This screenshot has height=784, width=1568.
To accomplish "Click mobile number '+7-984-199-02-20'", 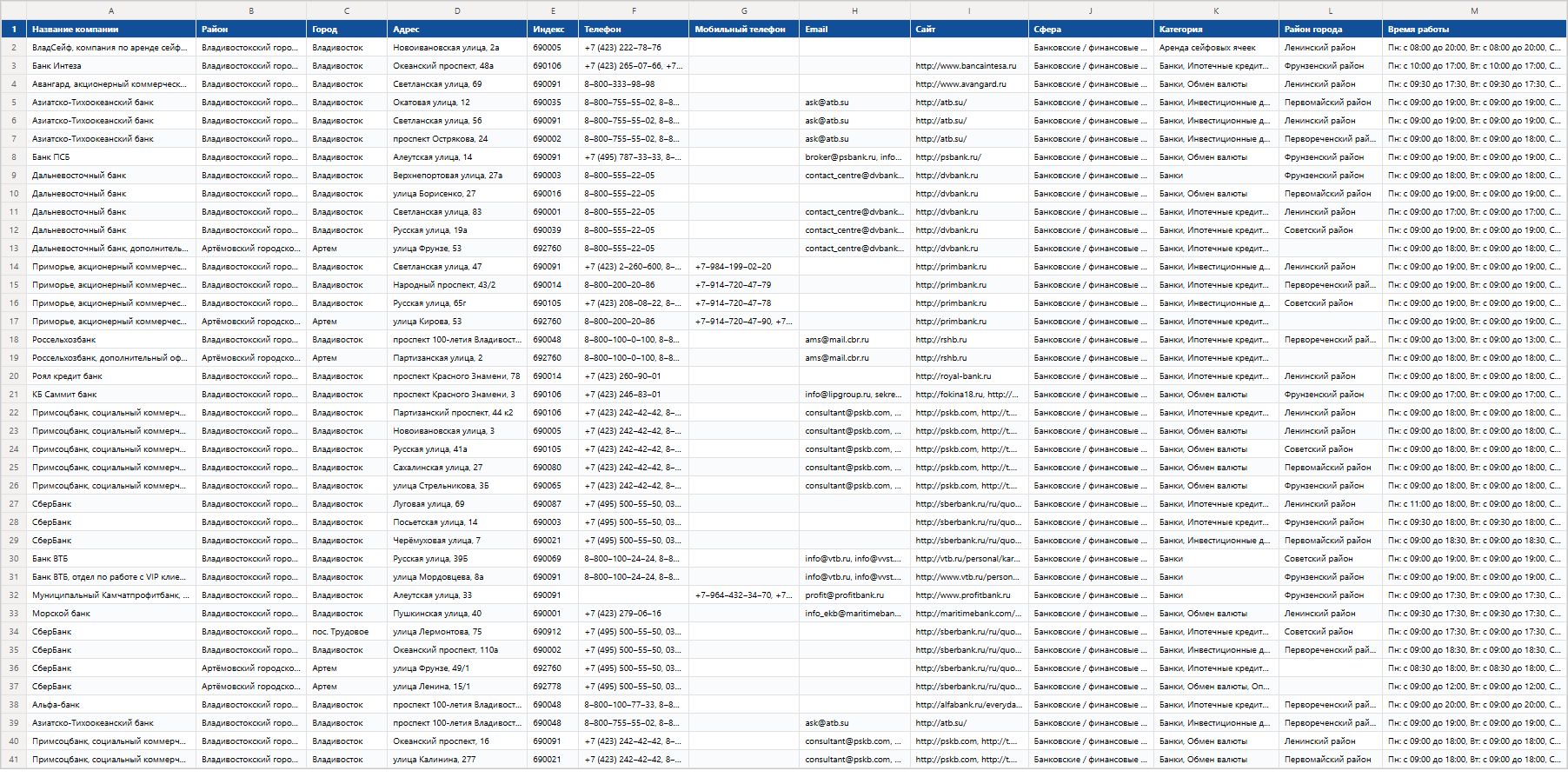I will [x=744, y=267].
